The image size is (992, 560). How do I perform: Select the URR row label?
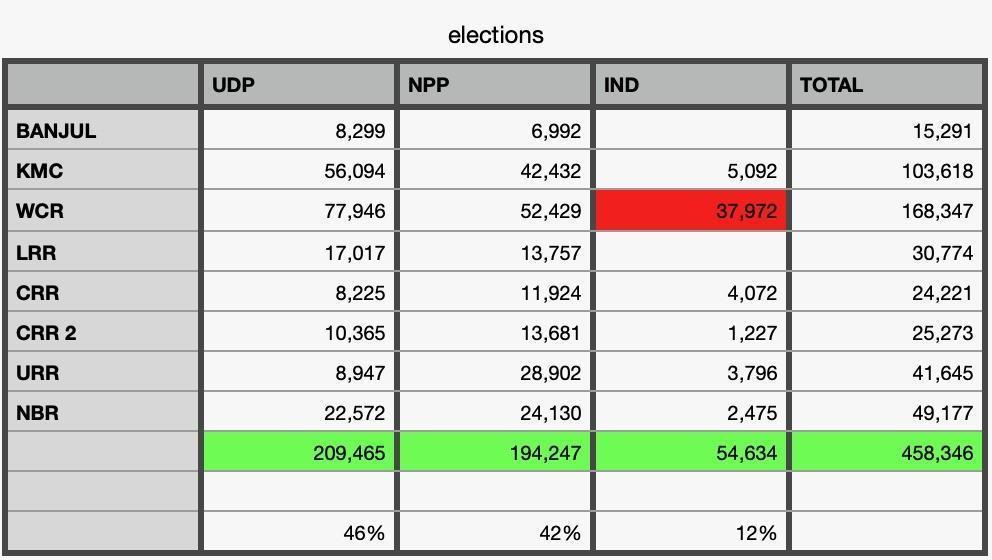coord(102,372)
